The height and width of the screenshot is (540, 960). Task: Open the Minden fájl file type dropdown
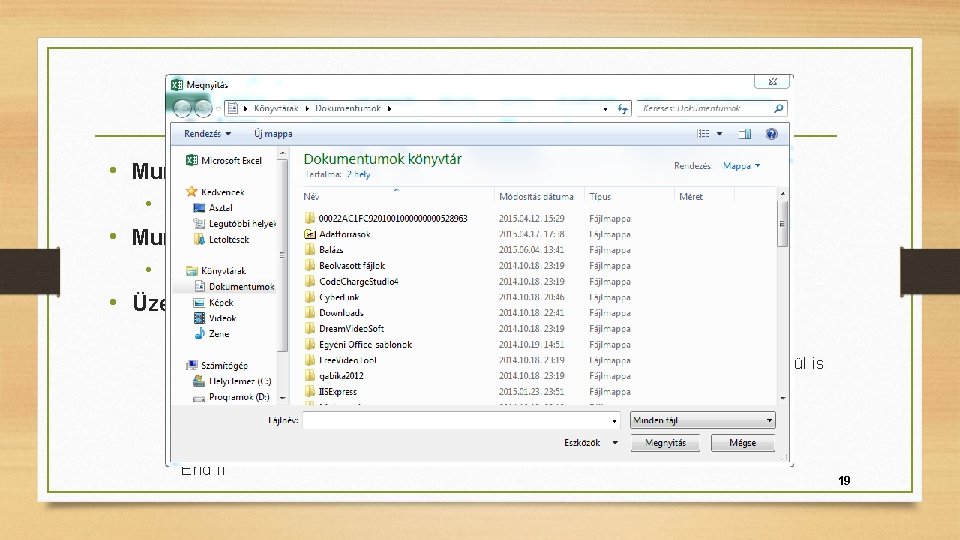(702, 420)
